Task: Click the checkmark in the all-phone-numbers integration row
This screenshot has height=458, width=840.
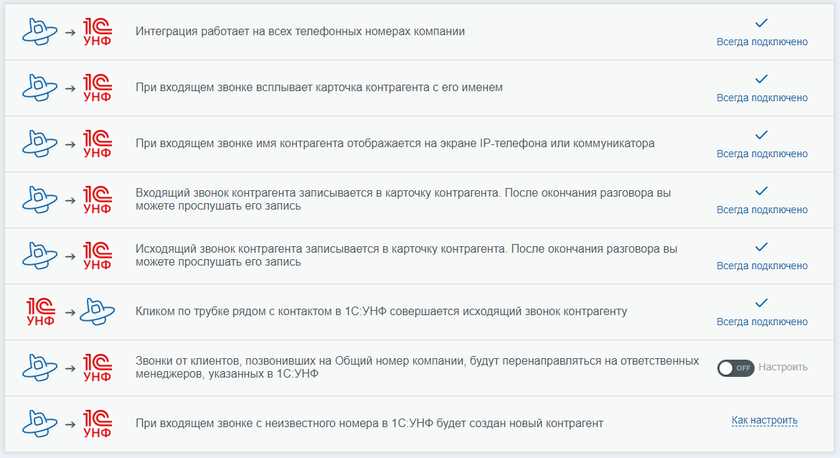Action: 761,22
